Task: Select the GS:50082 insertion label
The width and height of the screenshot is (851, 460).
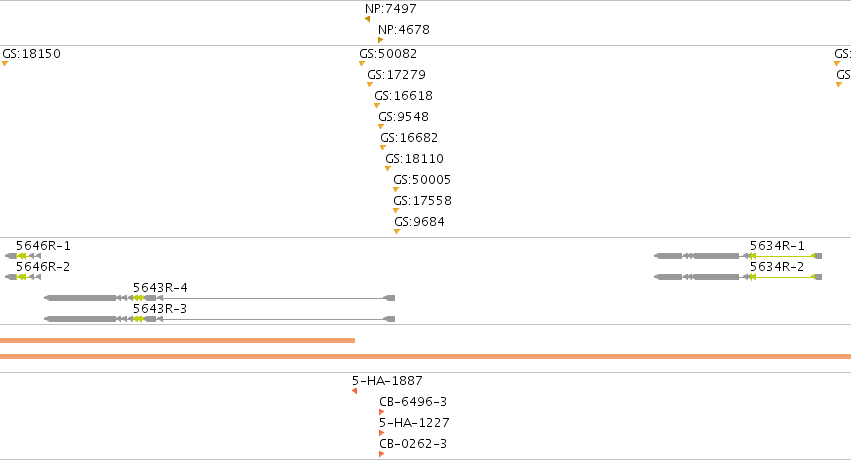Action: pos(388,54)
